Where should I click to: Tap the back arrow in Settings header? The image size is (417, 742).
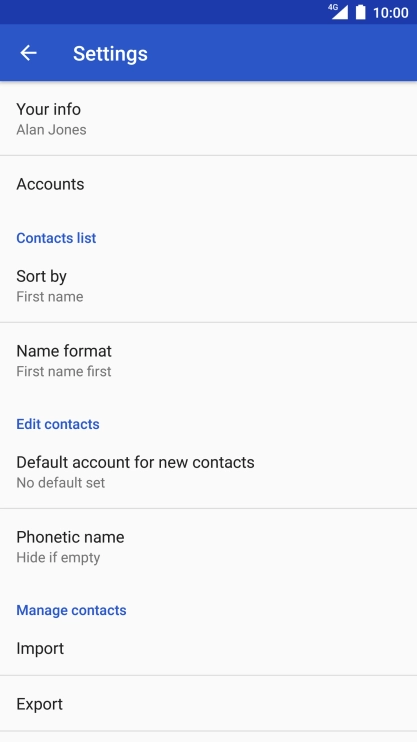point(28,53)
